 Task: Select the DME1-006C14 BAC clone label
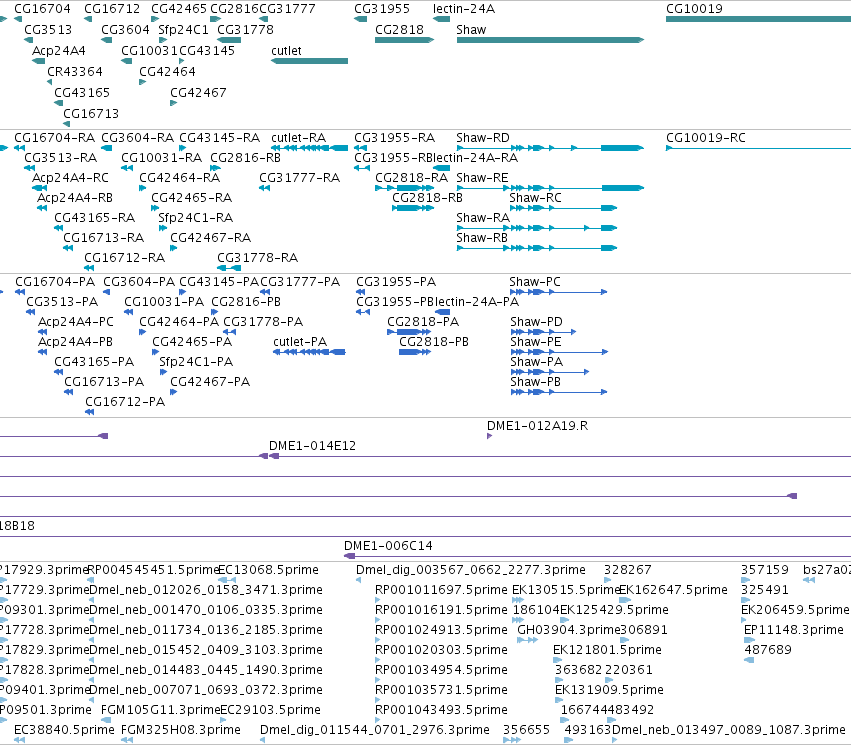389,546
